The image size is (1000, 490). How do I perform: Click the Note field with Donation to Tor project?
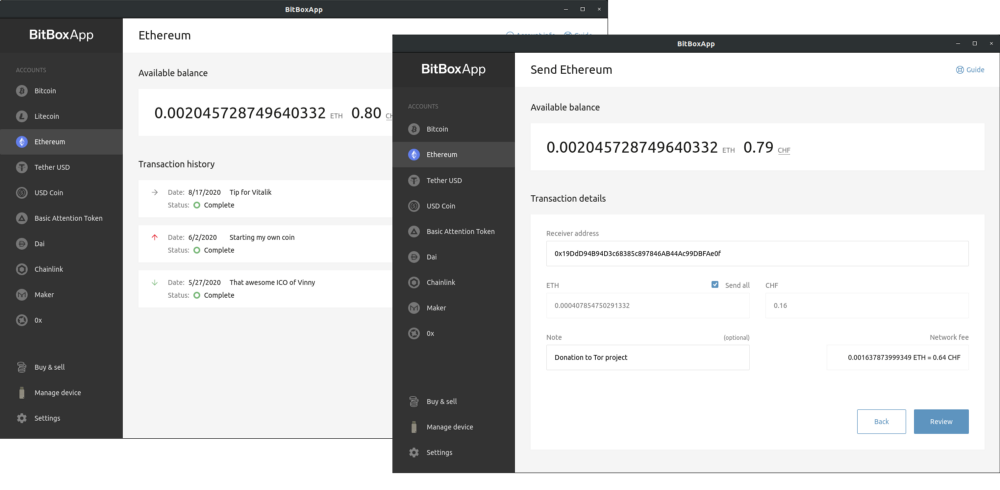(x=647, y=357)
